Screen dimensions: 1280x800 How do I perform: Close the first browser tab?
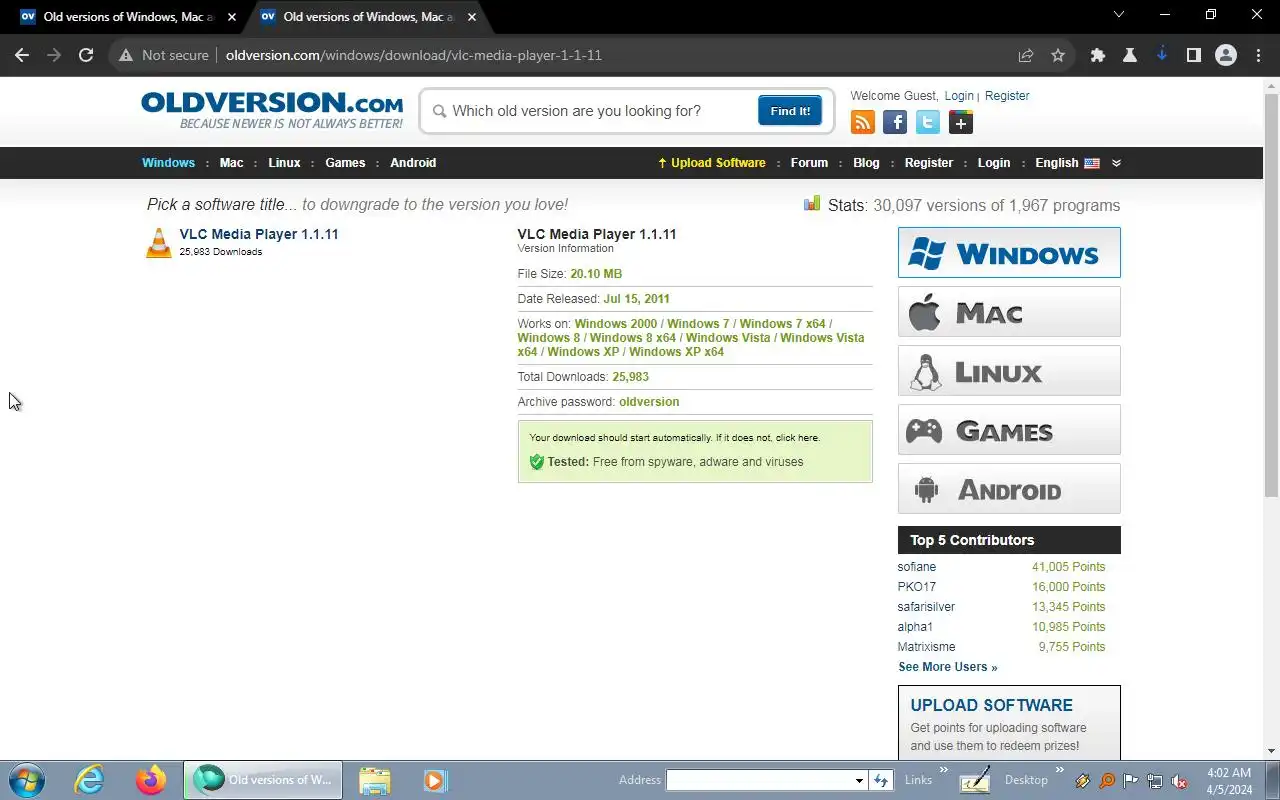232,17
